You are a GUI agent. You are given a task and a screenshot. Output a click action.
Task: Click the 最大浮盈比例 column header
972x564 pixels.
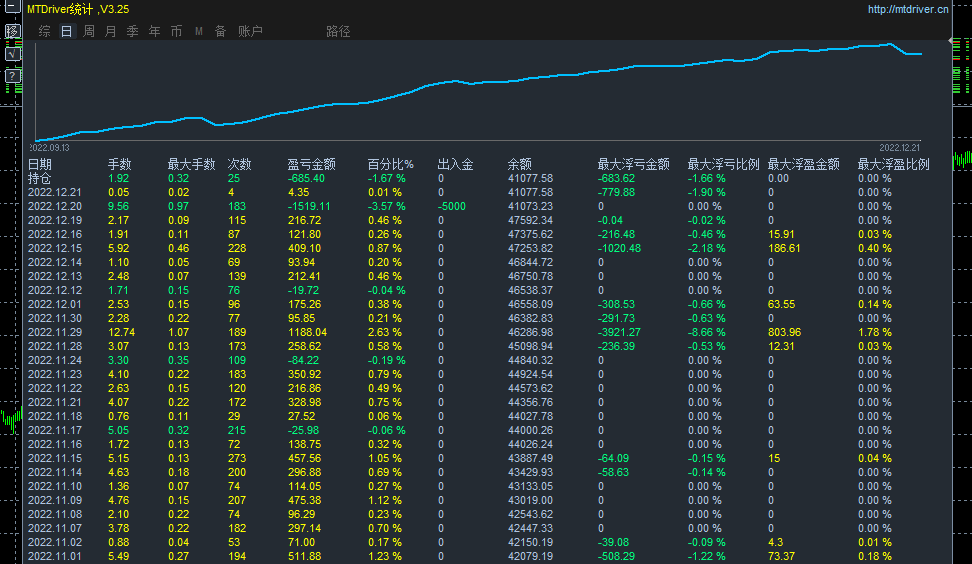[x=894, y=164]
